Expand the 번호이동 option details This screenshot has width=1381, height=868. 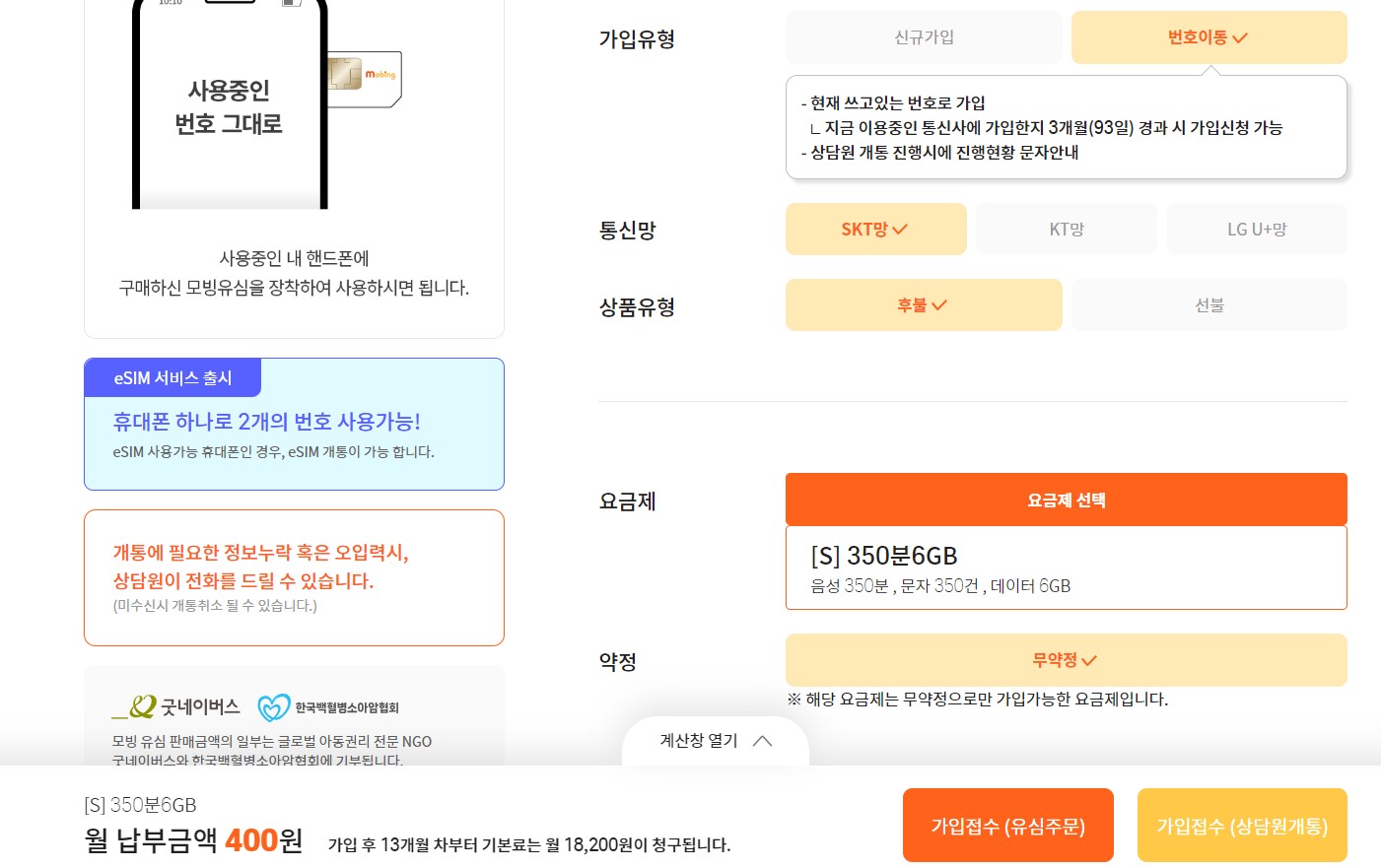click(1208, 36)
